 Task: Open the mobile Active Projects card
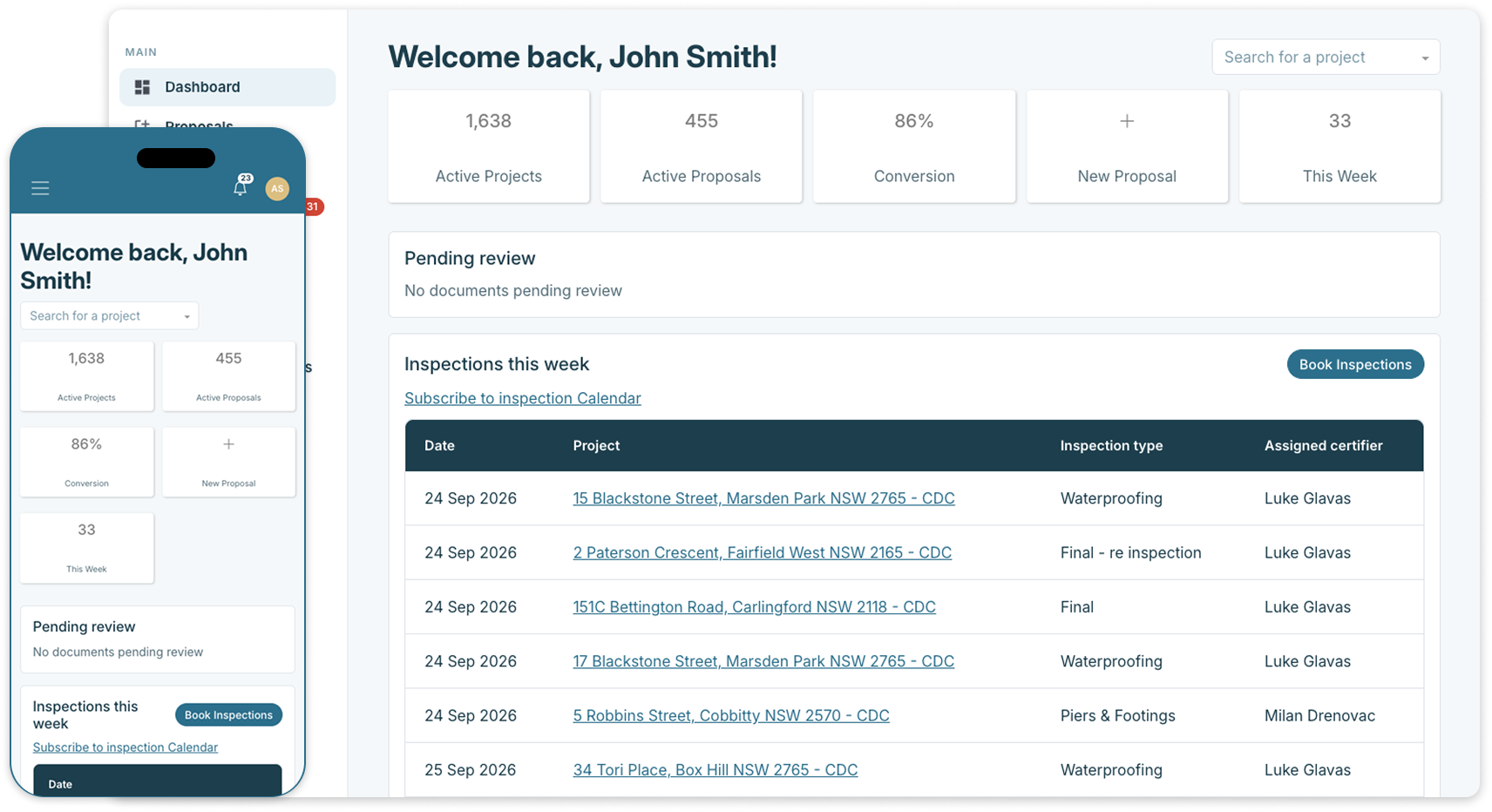pos(87,376)
